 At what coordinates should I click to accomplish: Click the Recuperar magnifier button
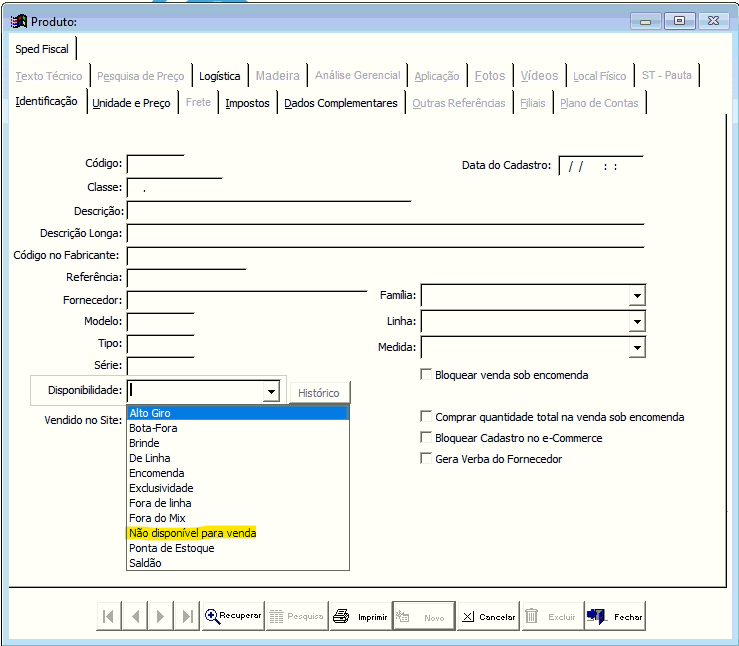pos(233,616)
